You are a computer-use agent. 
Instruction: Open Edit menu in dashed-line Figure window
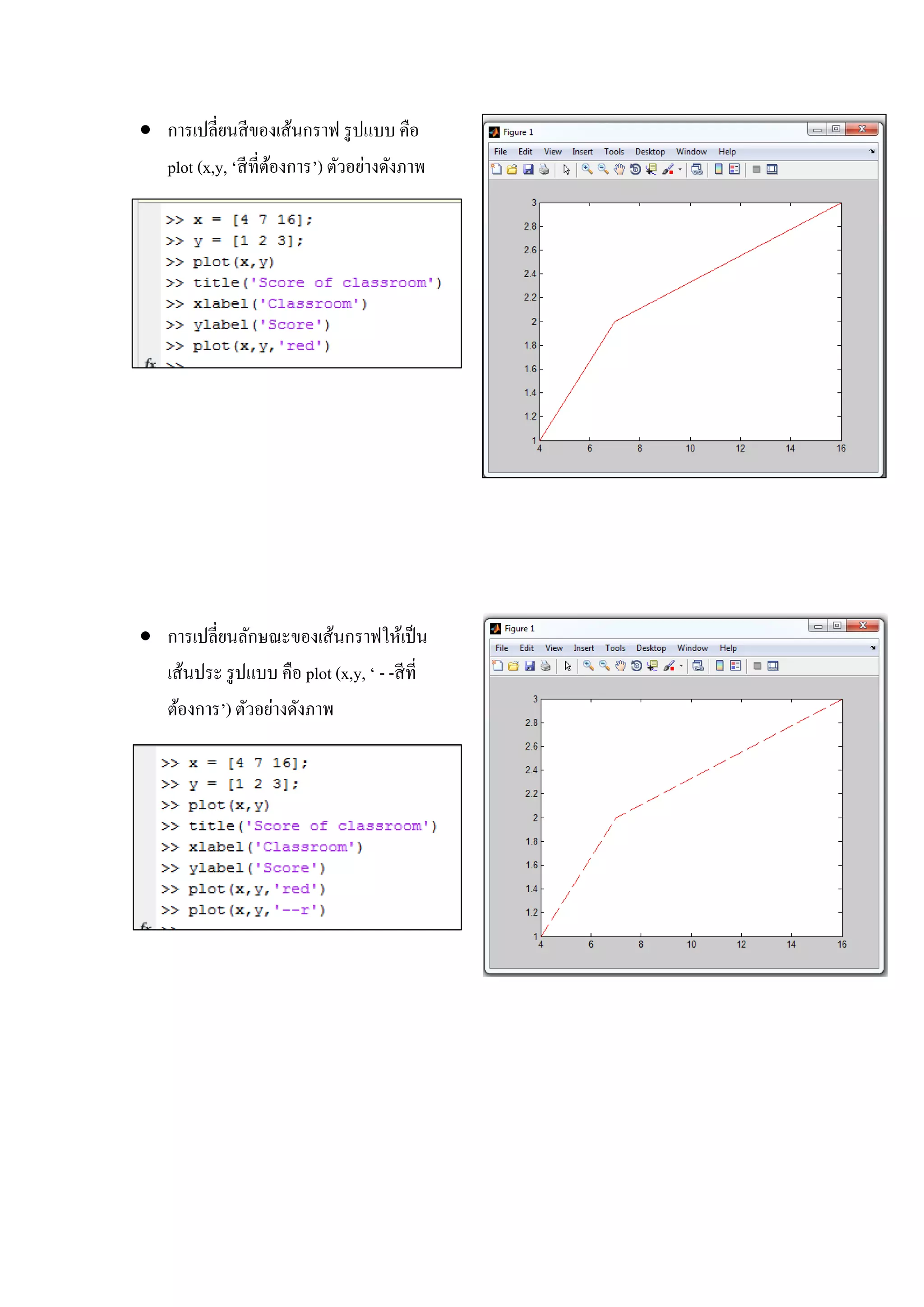coord(527,648)
